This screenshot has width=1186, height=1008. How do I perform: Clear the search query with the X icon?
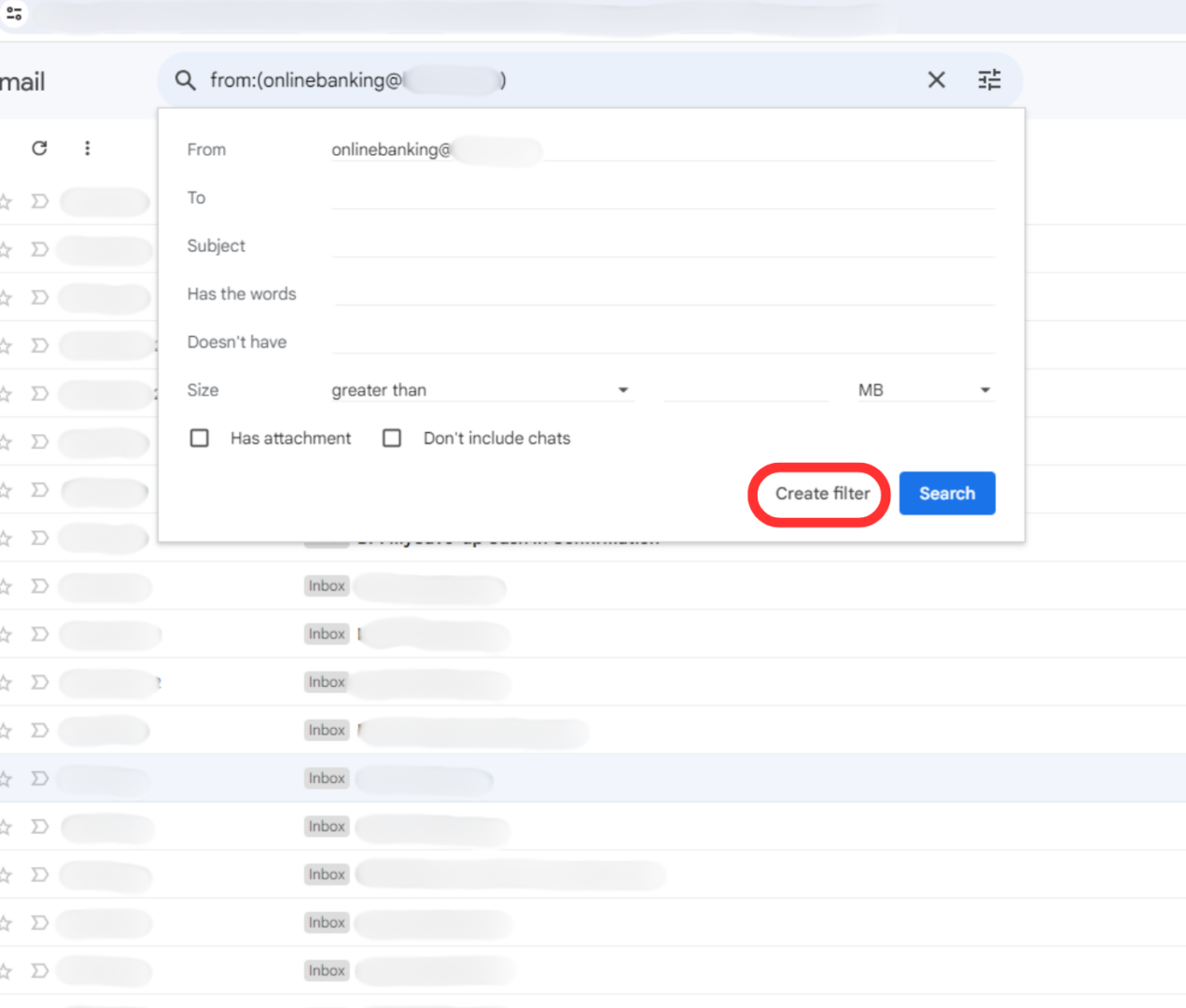936,80
